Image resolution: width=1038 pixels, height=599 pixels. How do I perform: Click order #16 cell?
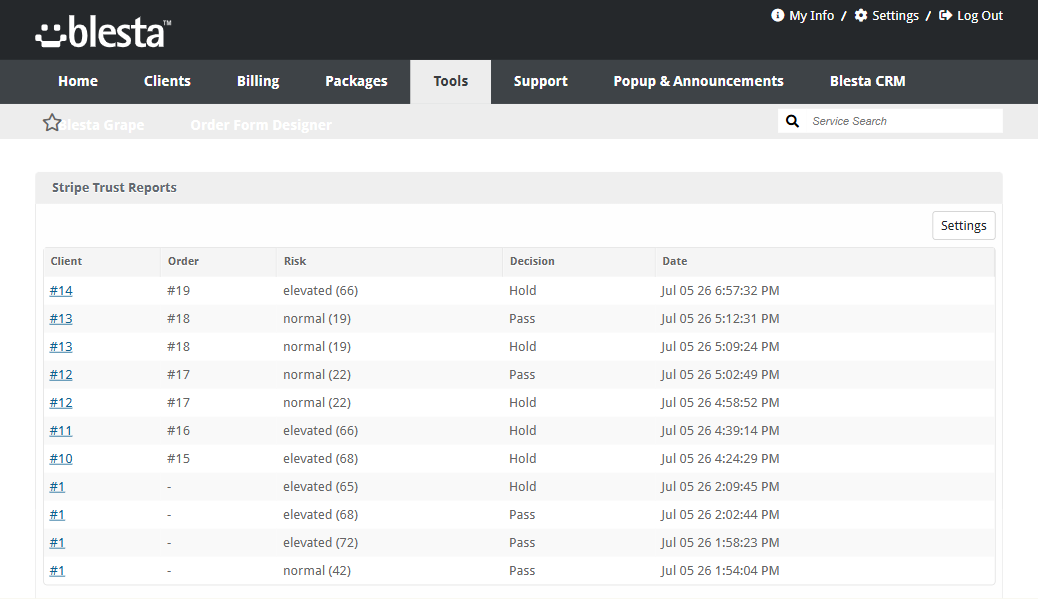(178, 431)
